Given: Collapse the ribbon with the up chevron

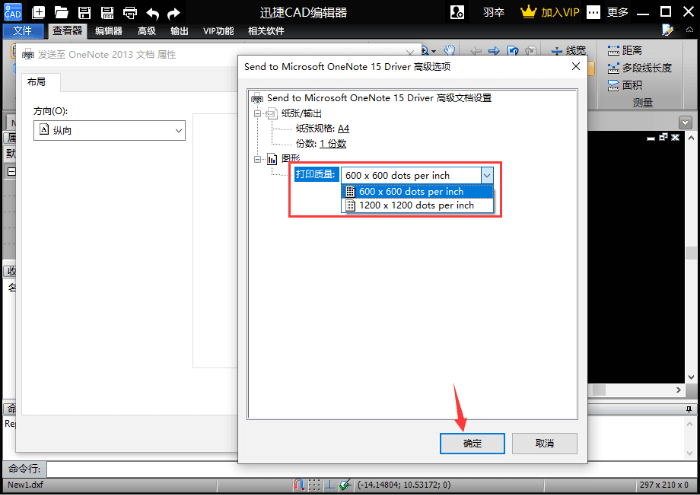Looking at the screenshot, I should coord(689,30).
